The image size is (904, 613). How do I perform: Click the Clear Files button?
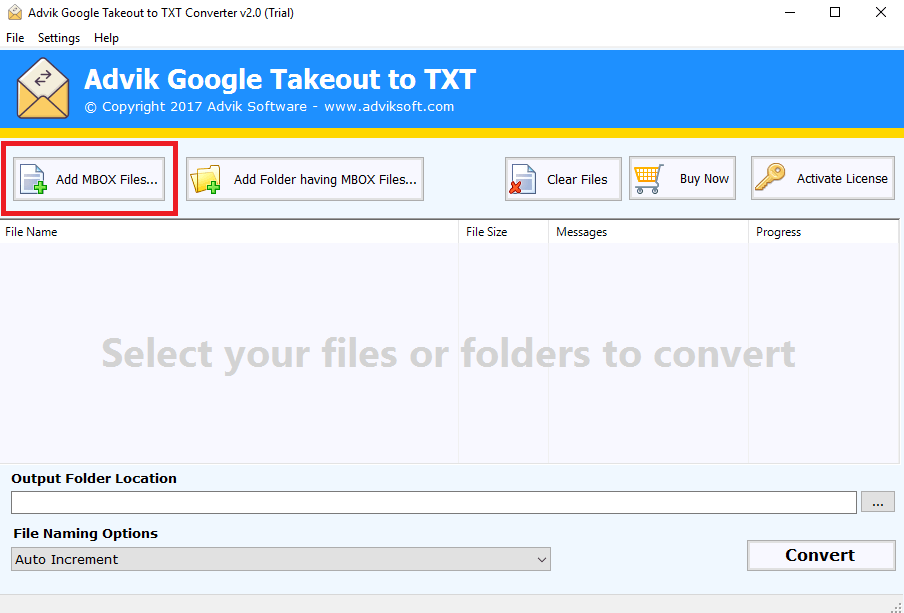tap(563, 179)
